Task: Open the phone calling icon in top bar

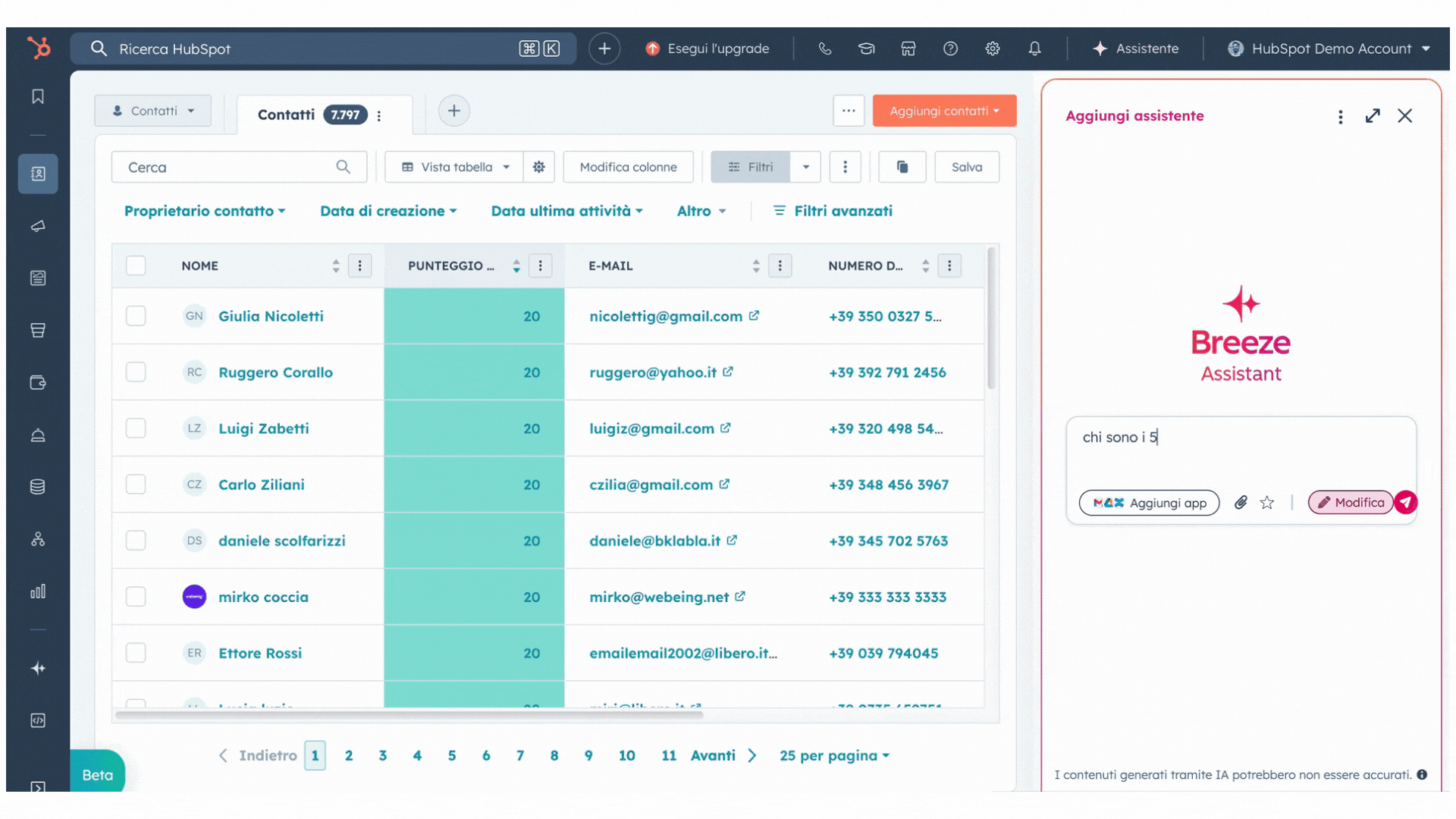Action: tap(825, 49)
